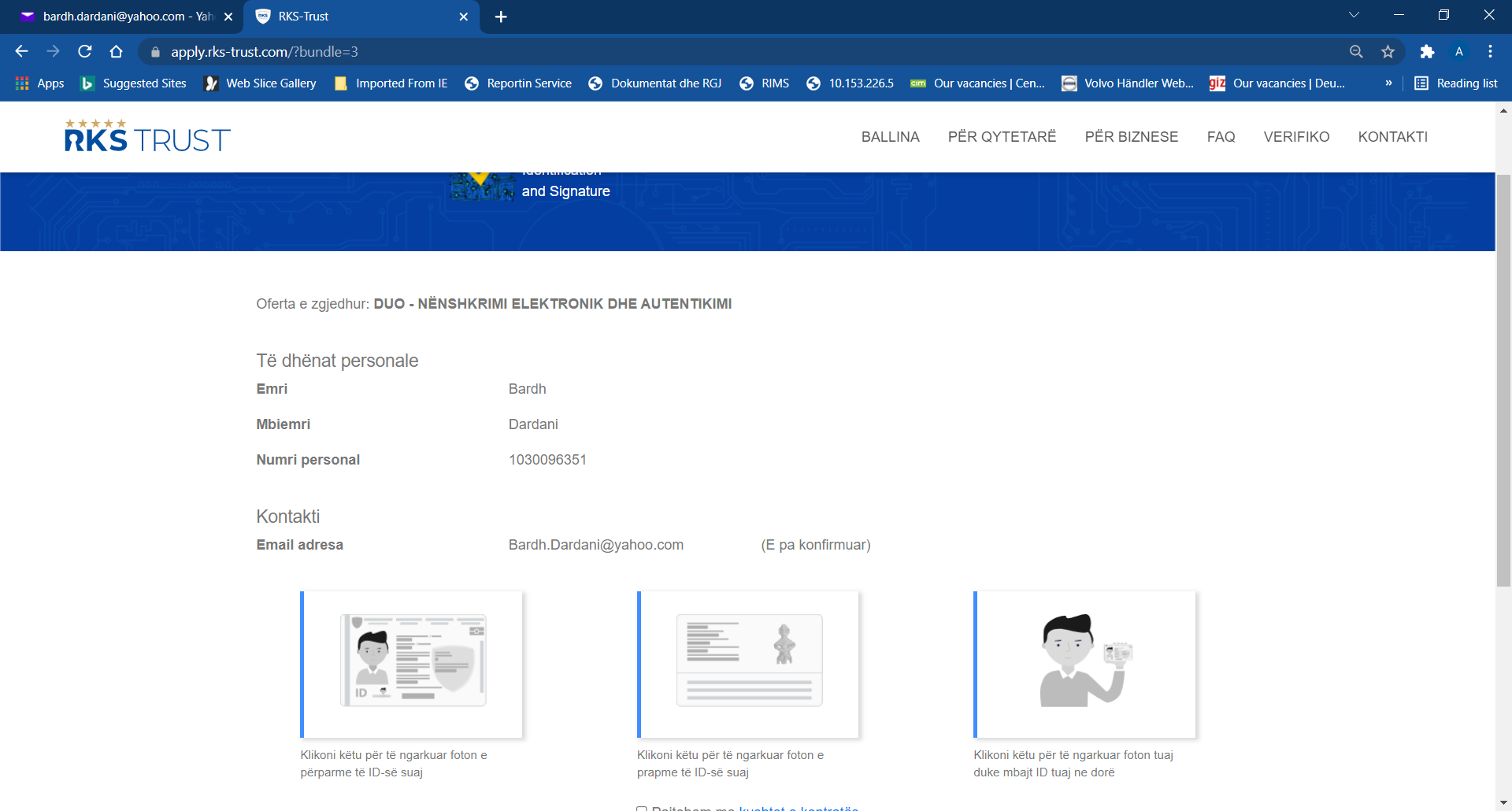Open RIMS bookmark

(x=764, y=83)
